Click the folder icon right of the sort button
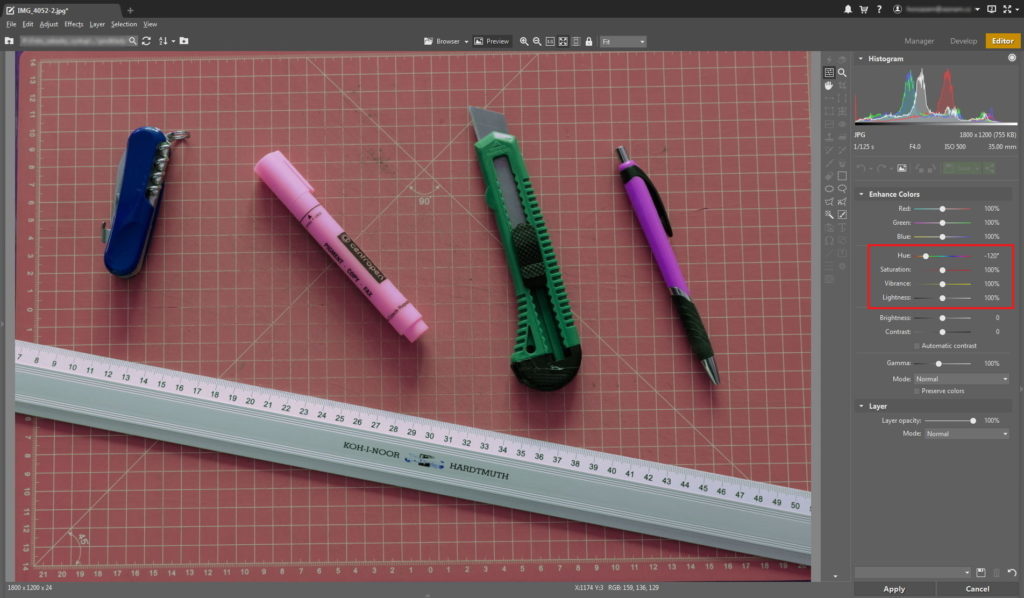This screenshot has height=598, width=1024. [184, 40]
